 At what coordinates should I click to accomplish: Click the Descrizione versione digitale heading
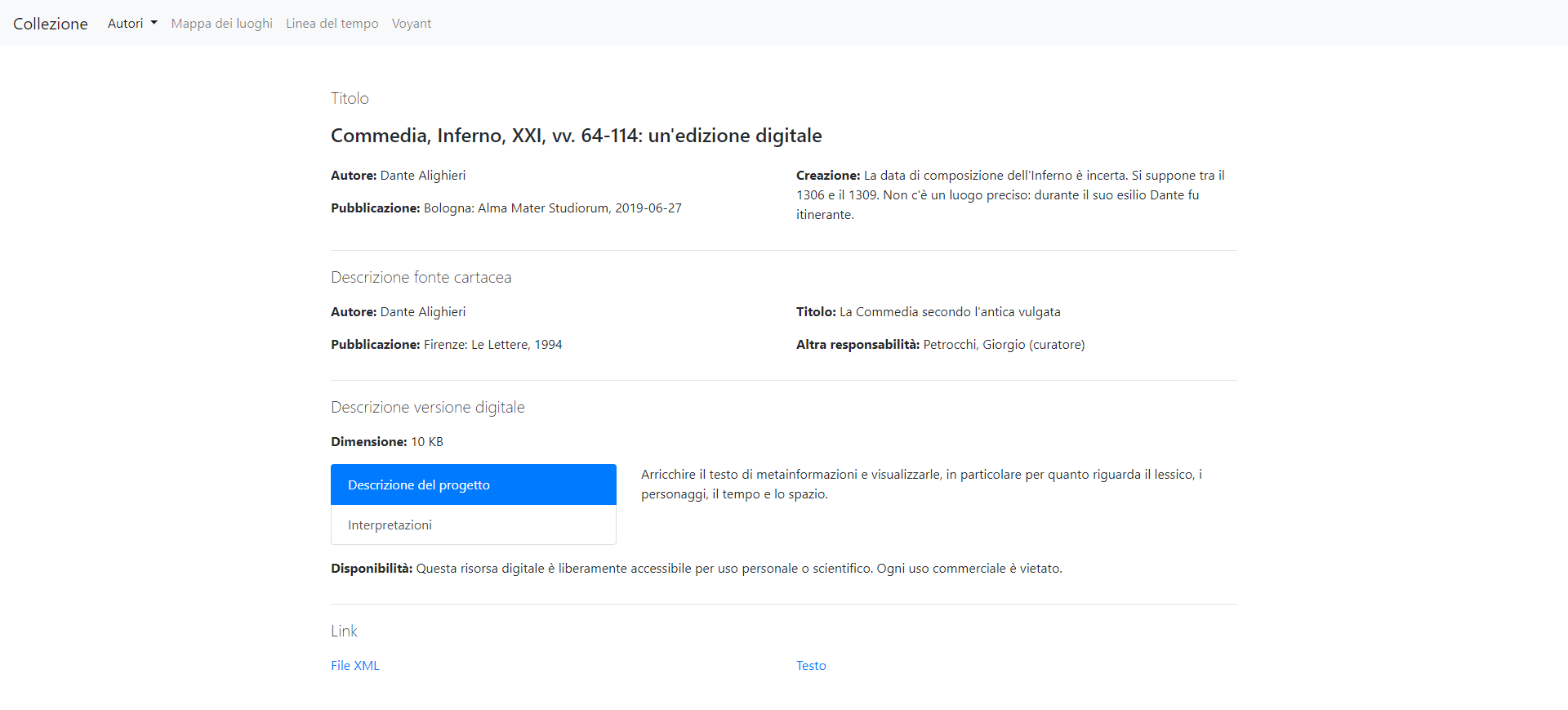coord(428,408)
